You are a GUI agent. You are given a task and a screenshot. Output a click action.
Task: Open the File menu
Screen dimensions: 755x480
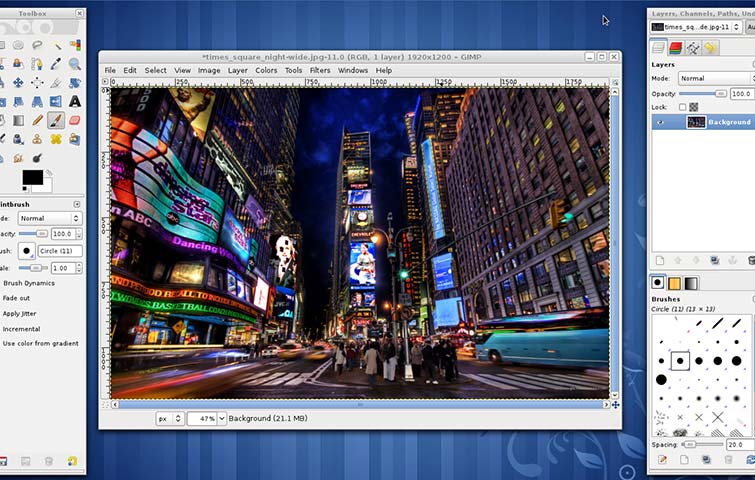tap(110, 70)
